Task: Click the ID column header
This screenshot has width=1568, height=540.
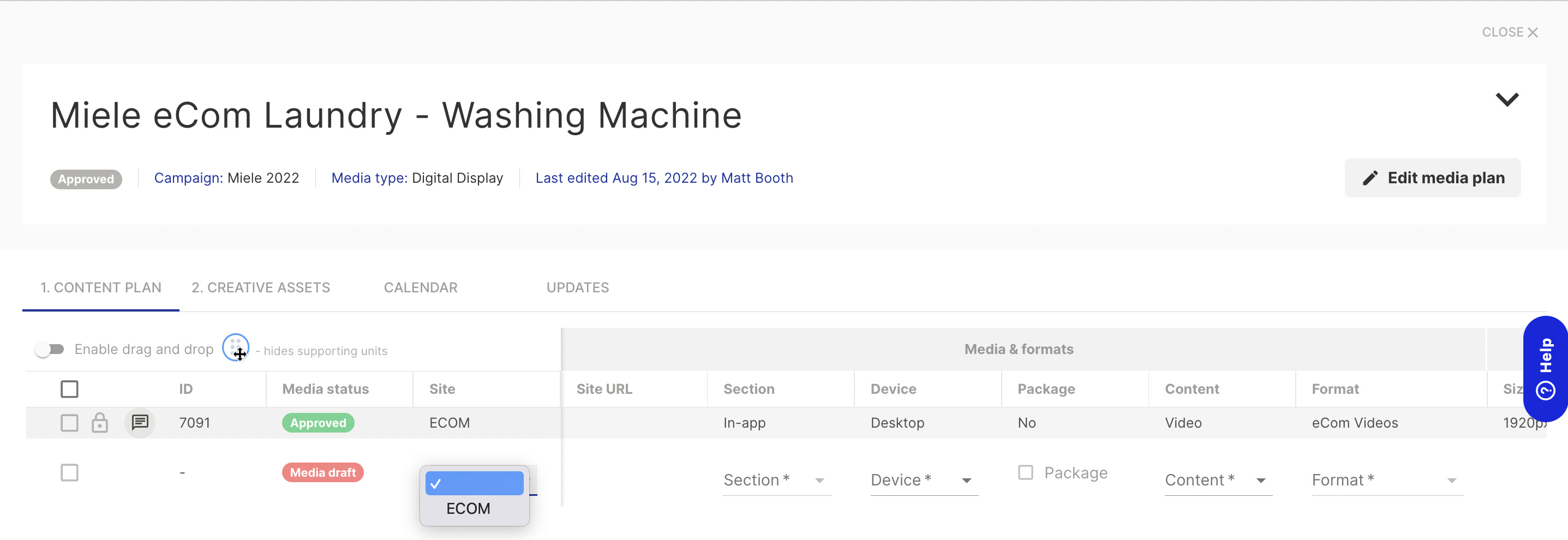Action: (185, 389)
